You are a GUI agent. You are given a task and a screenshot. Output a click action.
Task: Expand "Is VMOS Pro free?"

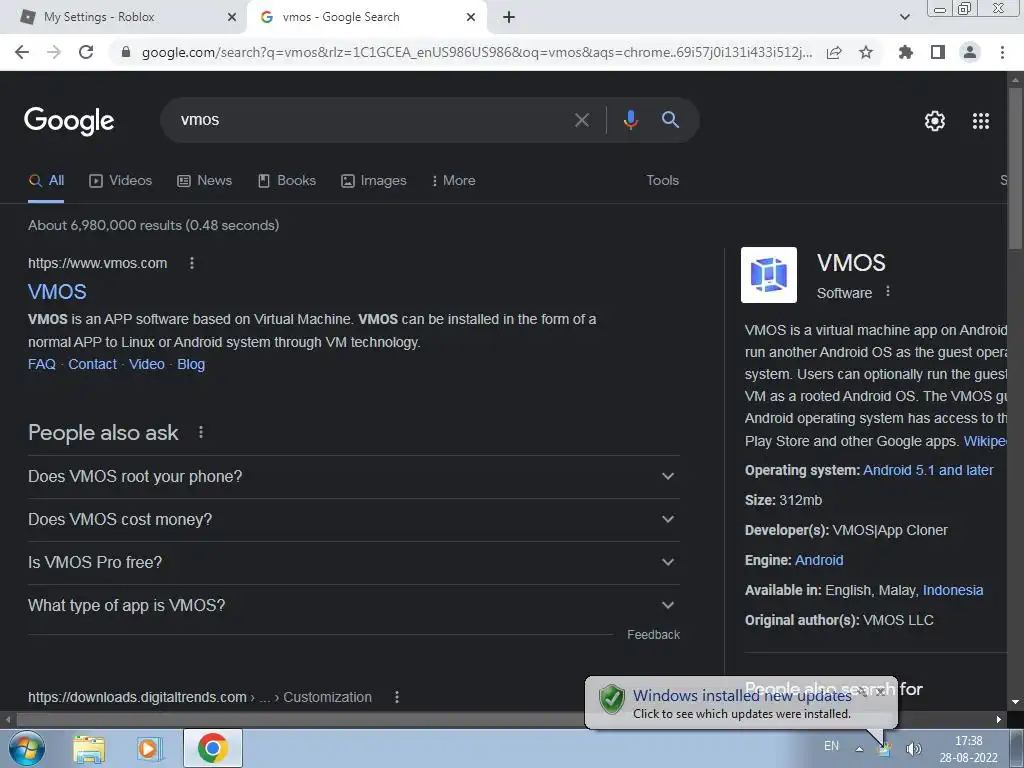point(353,562)
